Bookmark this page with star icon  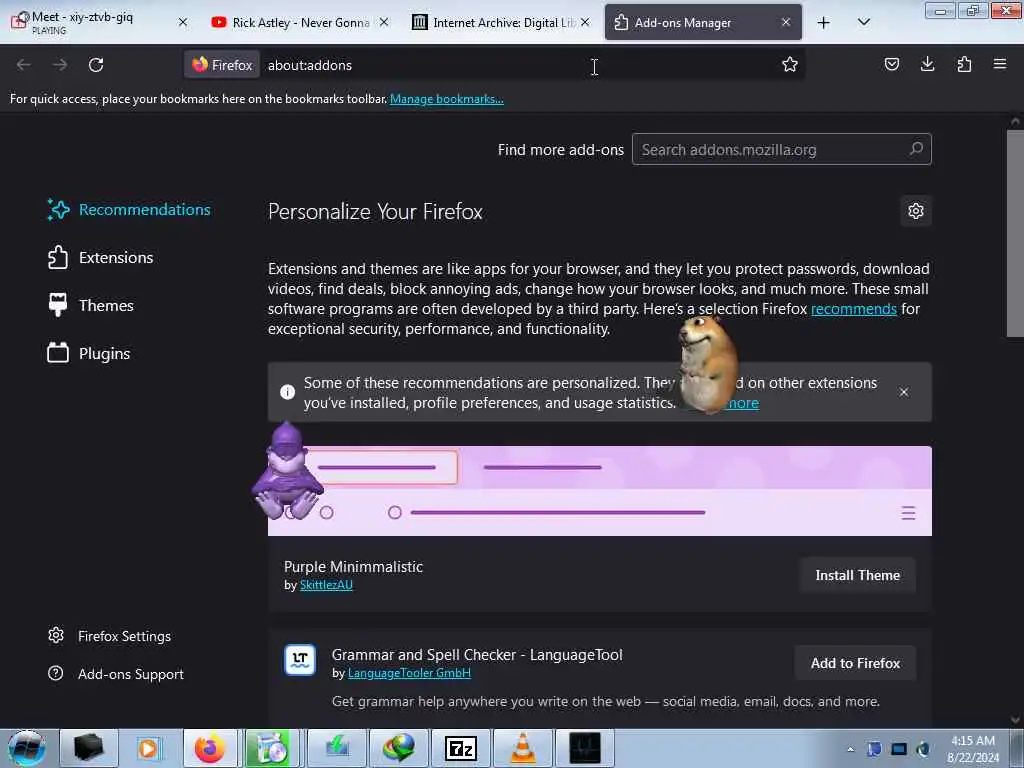coord(790,64)
